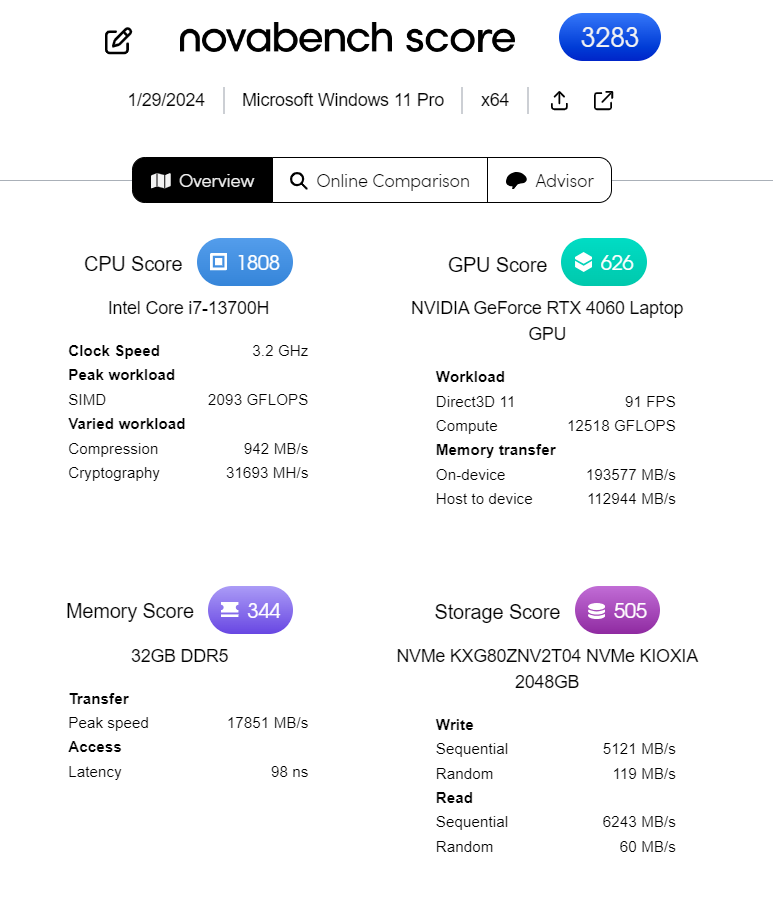Switch to the Overview tab
This screenshot has width=773, height=917.
point(203,181)
